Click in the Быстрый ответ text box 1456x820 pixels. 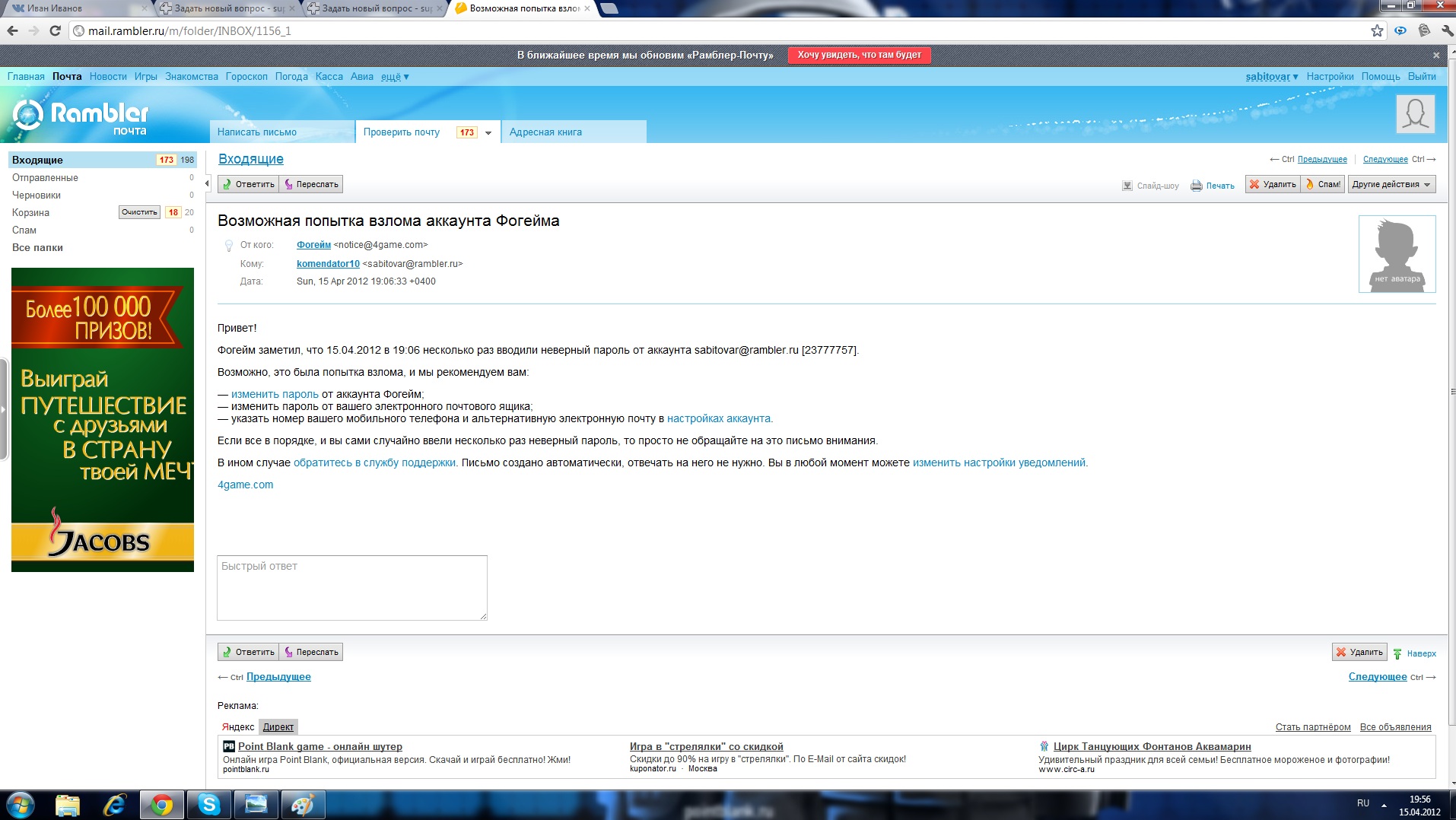tap(352, 588)
